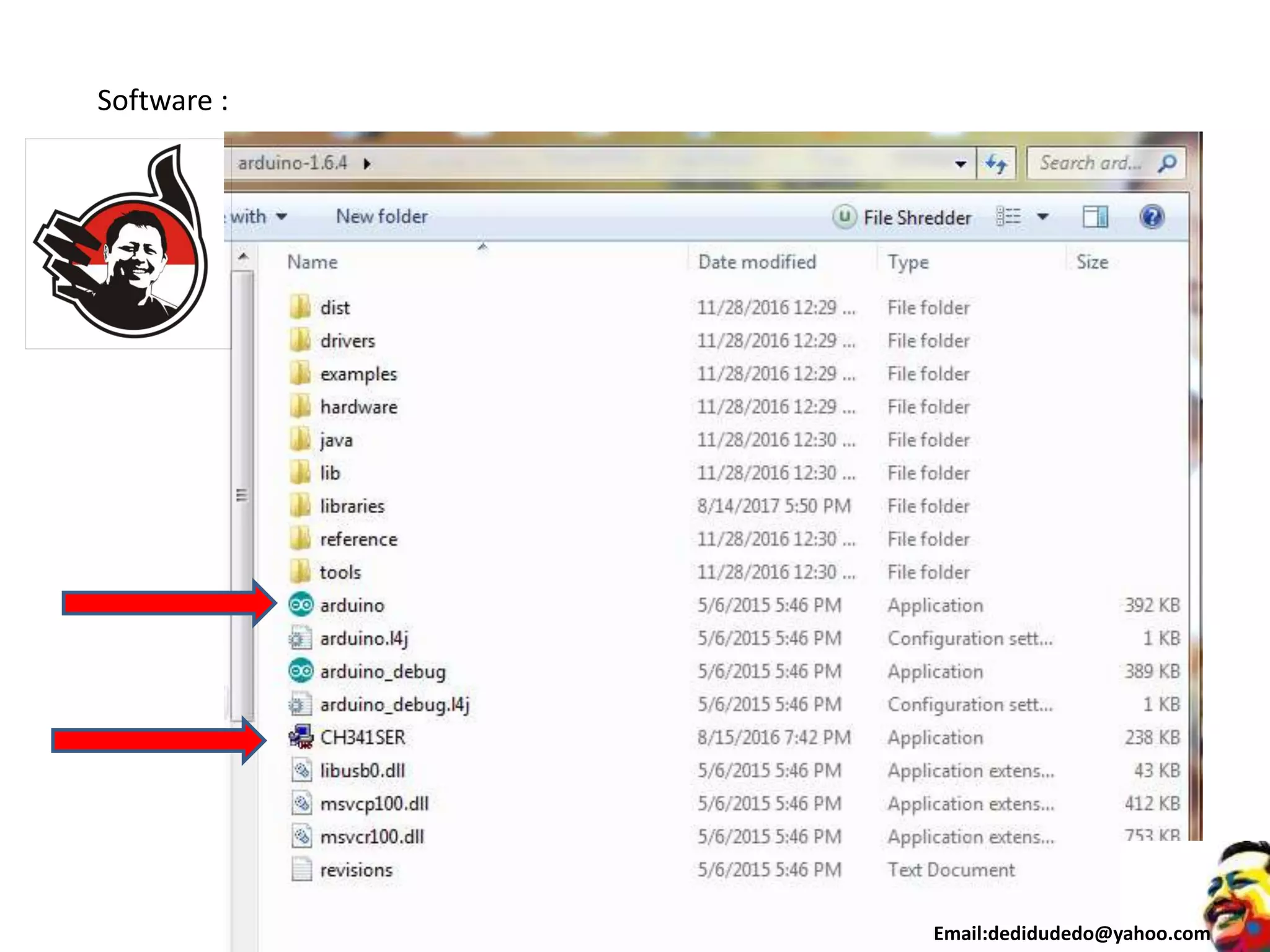Image resolution: width=1270 pixels, height=952 pixels.
Task: Open the view options dropdown arrow
Action: [1043, 217]
